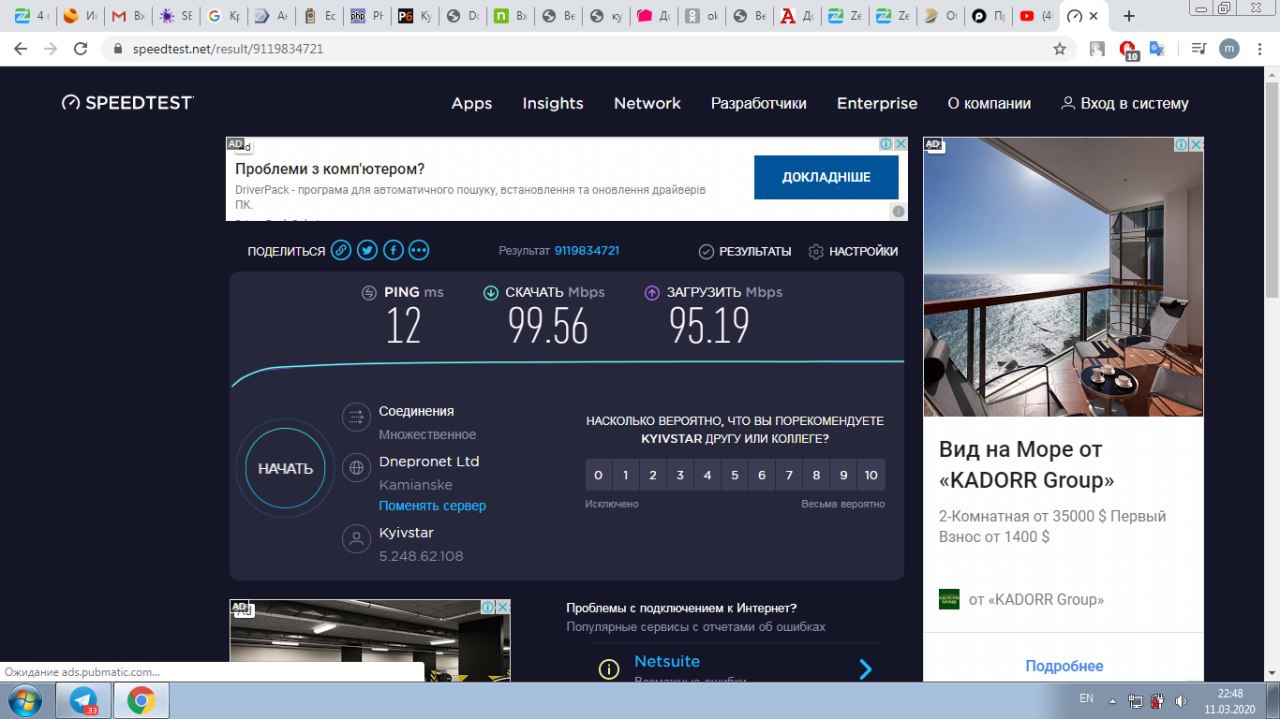
Task: Close the top DriverPack ad banner
Action: click(x=899, y=144)
